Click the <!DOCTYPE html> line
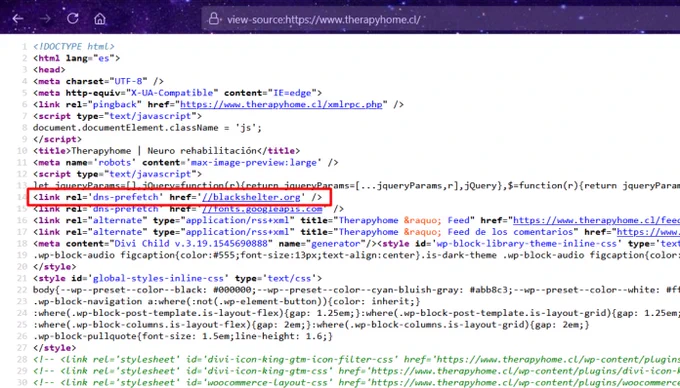The height and width of the screenshot is (388, 680). pos(74,46)
